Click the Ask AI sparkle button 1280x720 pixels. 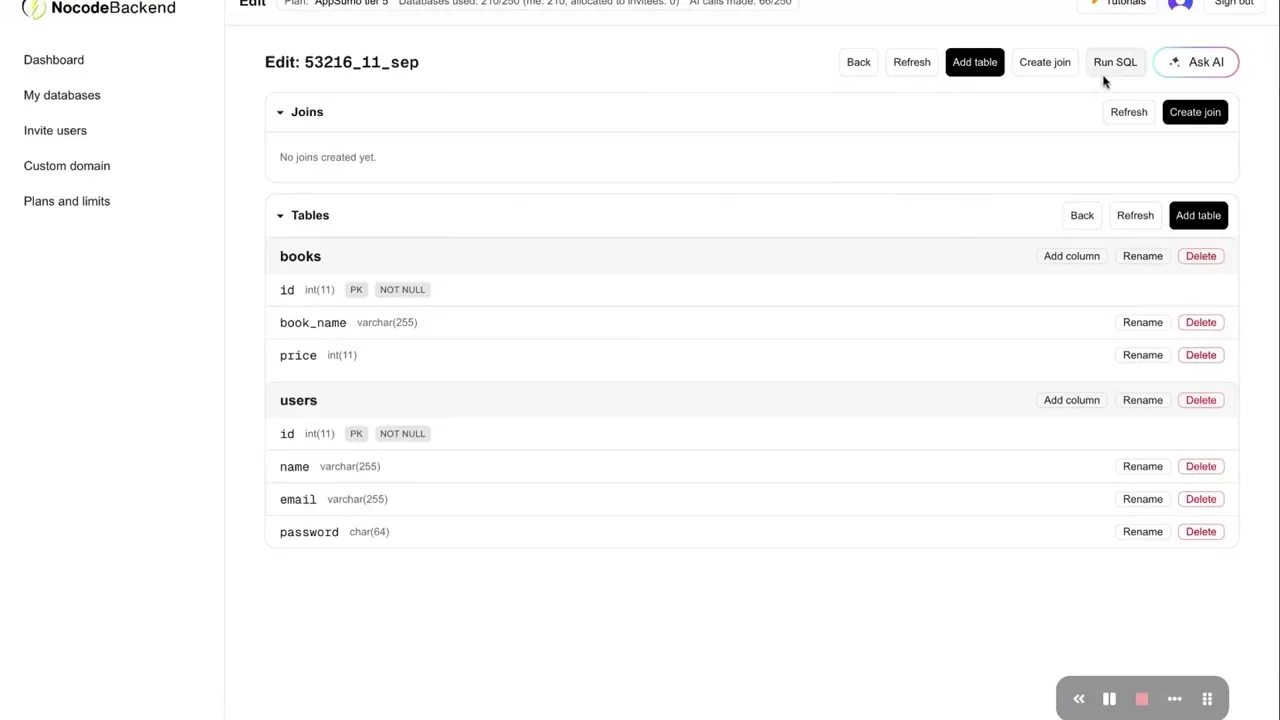point(1196,62)
